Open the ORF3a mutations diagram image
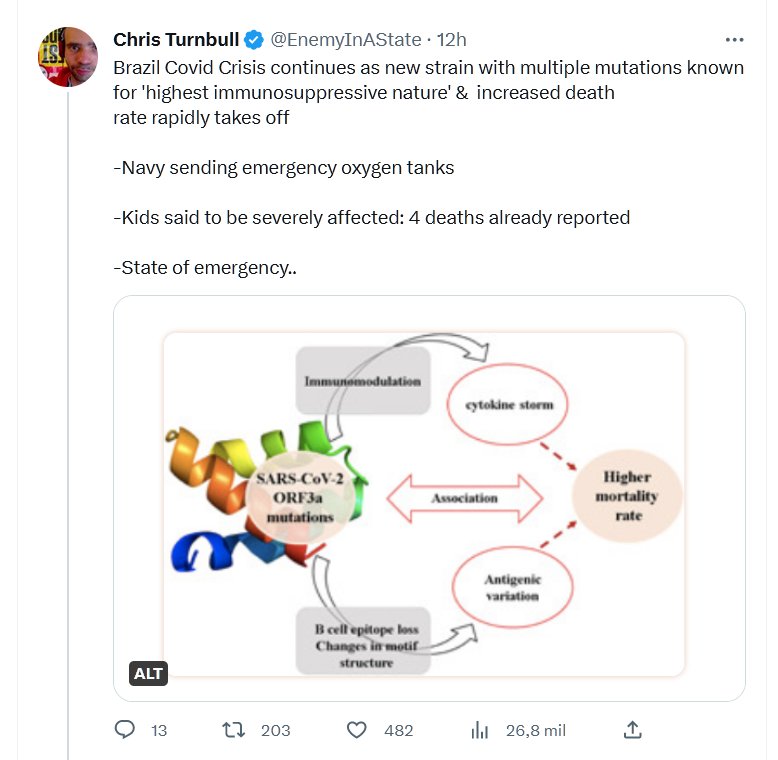The image size is (778, 760). click(x=429, y=498)
